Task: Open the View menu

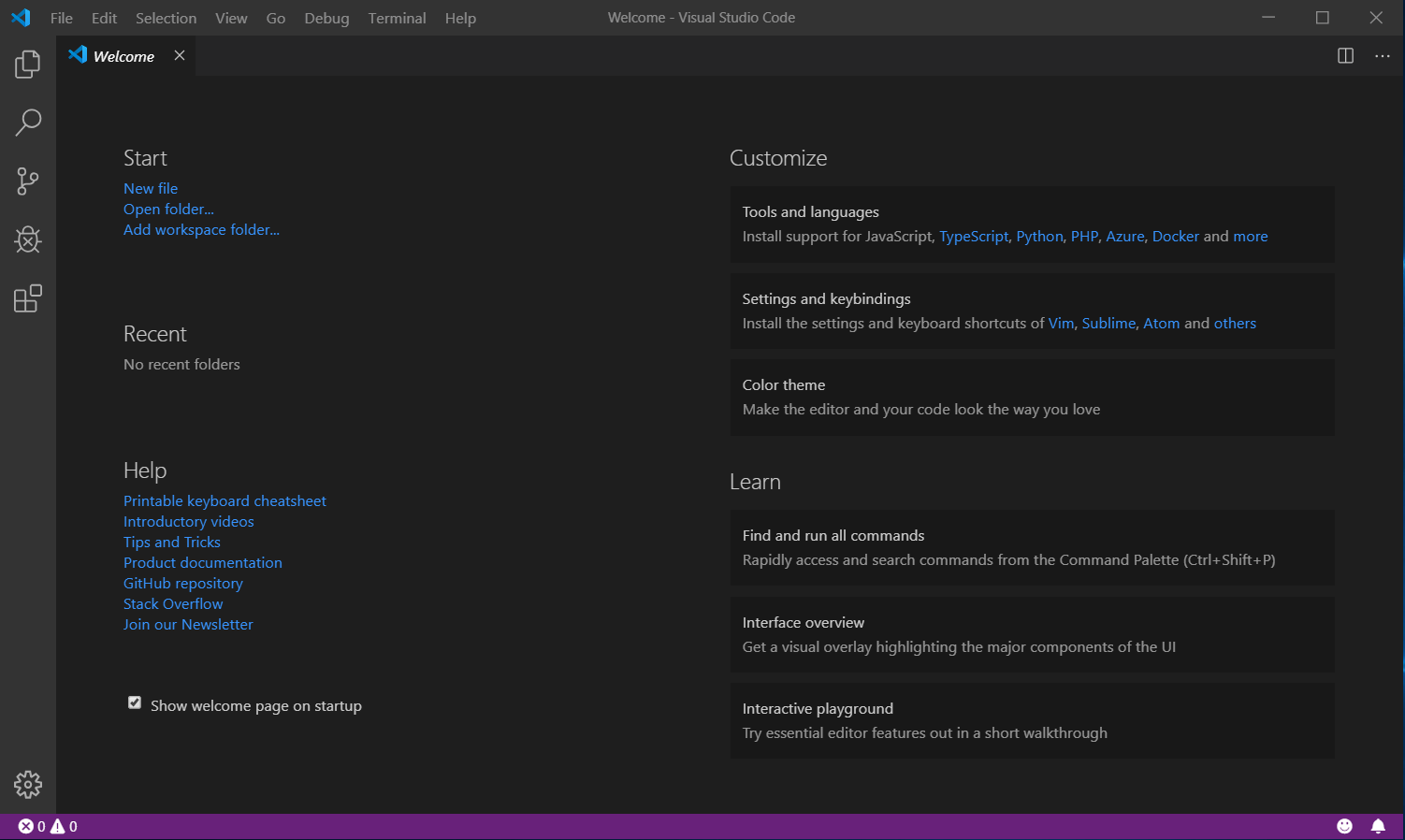Action: point(231,18)
